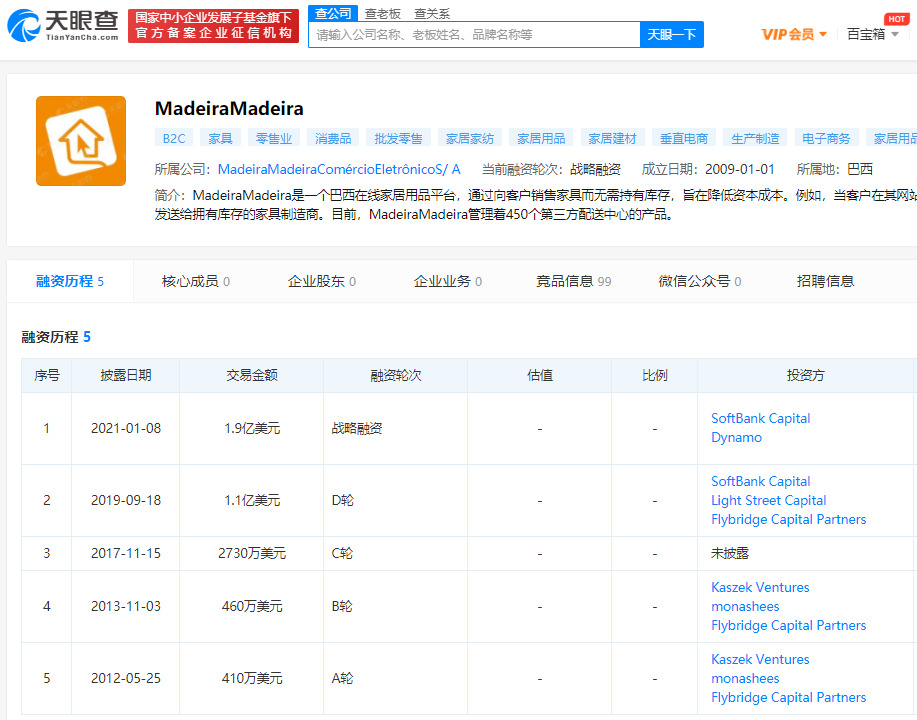This screenshot has height=720, width=917.
Task: Click the 电子商务 tag
Action: [x=826, y=139]
